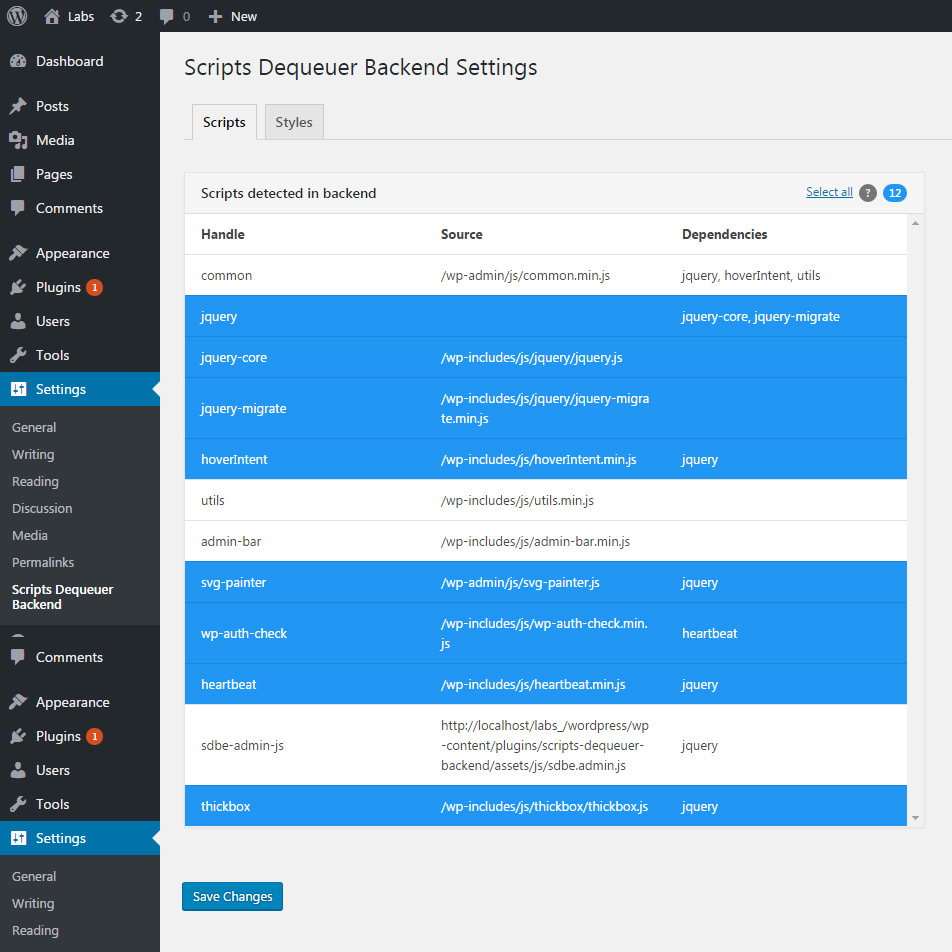Open the updates icon in admin bar
This screenshot has width=952, height=952.
pos(119,16)
